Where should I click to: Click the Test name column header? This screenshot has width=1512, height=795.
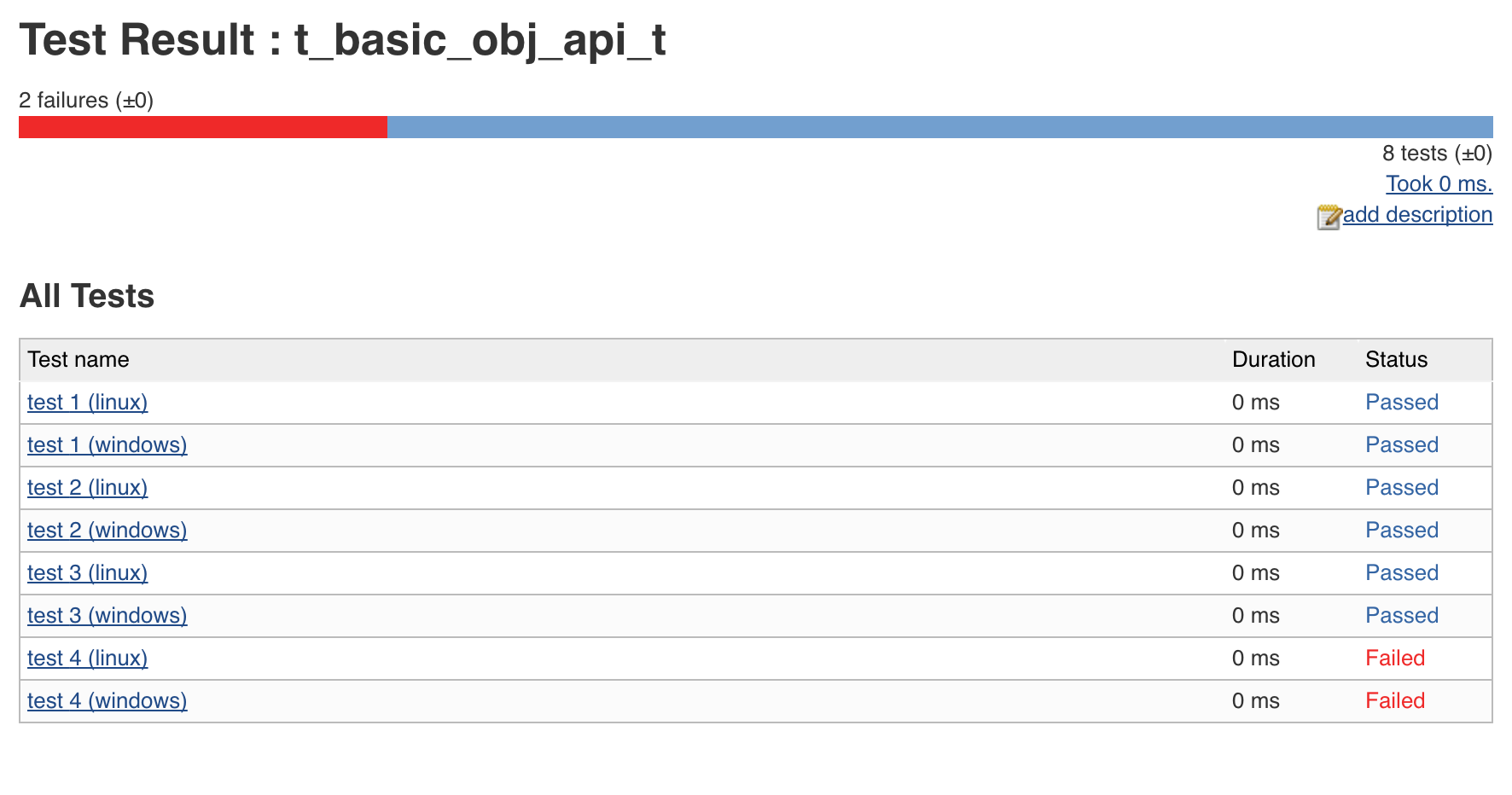coord(79,360)
